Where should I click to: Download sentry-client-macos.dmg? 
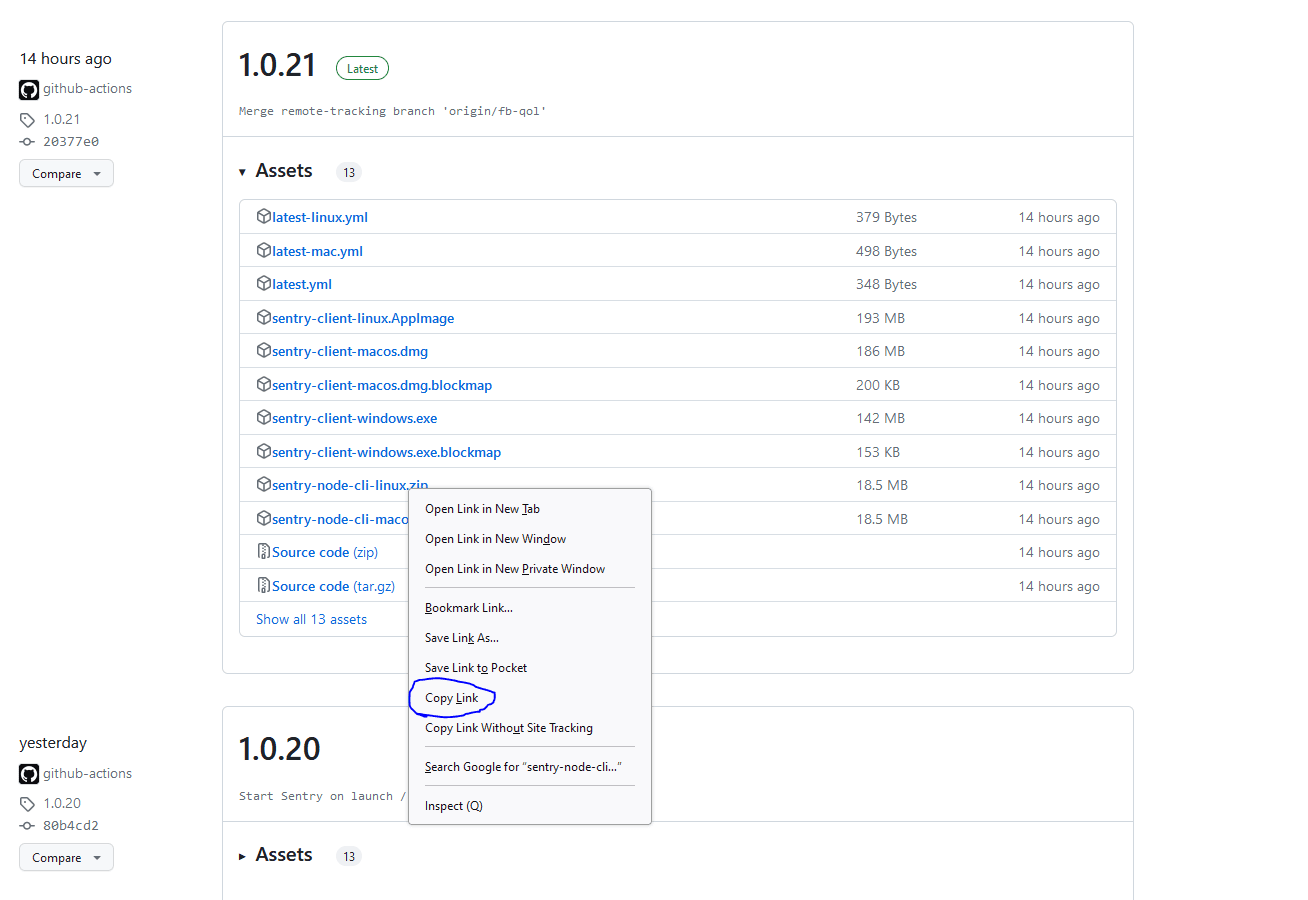(350, 351)
